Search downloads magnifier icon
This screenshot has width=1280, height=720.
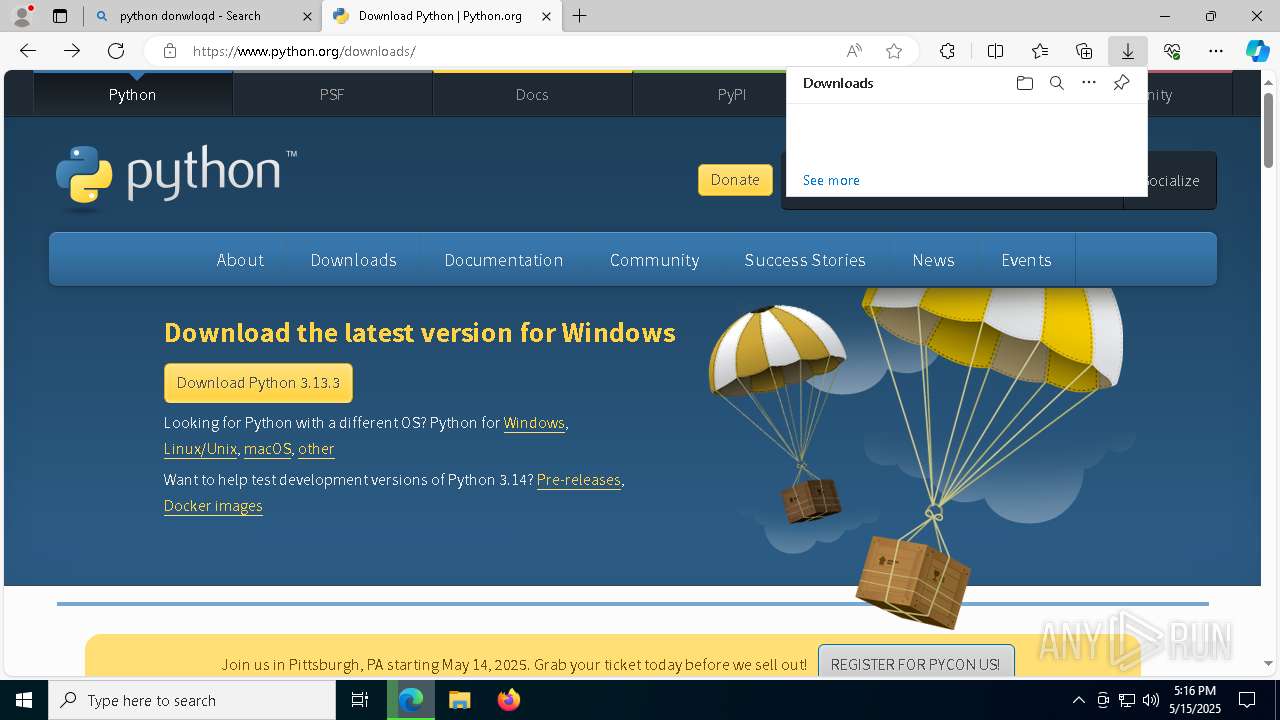click(x=1056, y=83)
